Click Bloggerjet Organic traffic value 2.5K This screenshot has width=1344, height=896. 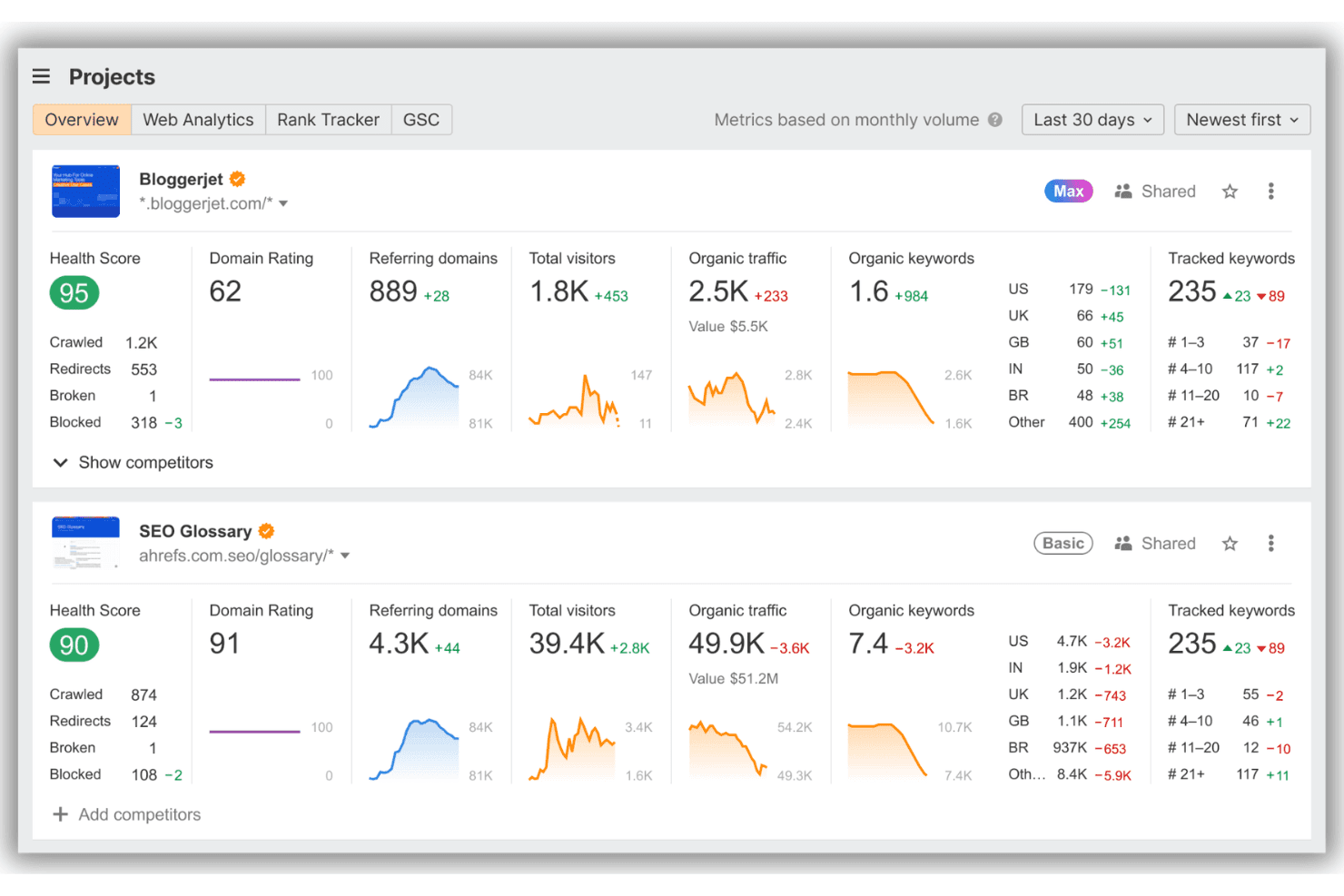tap(718, 291)
